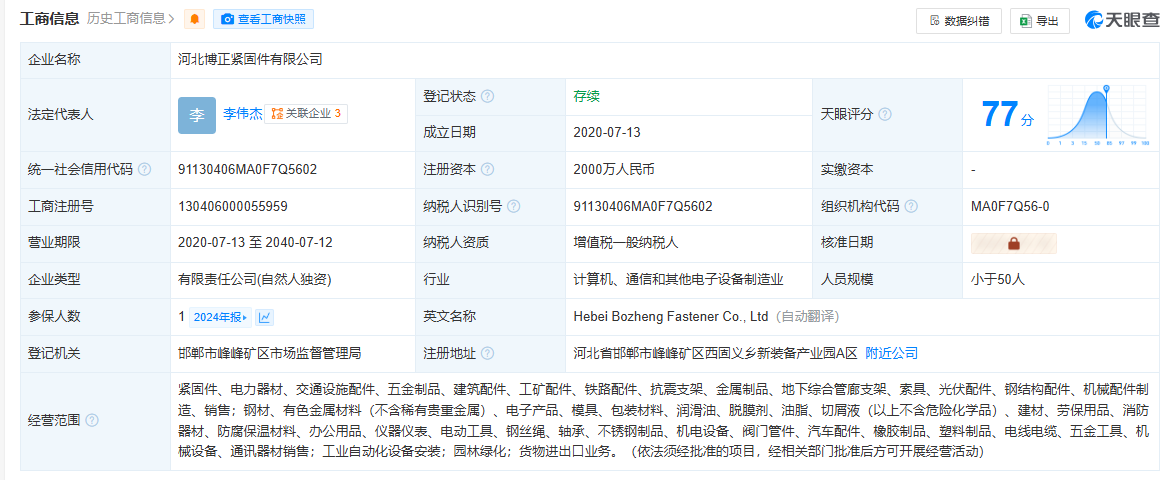Click help icon next to 组织机构代码

coord(911,206)
